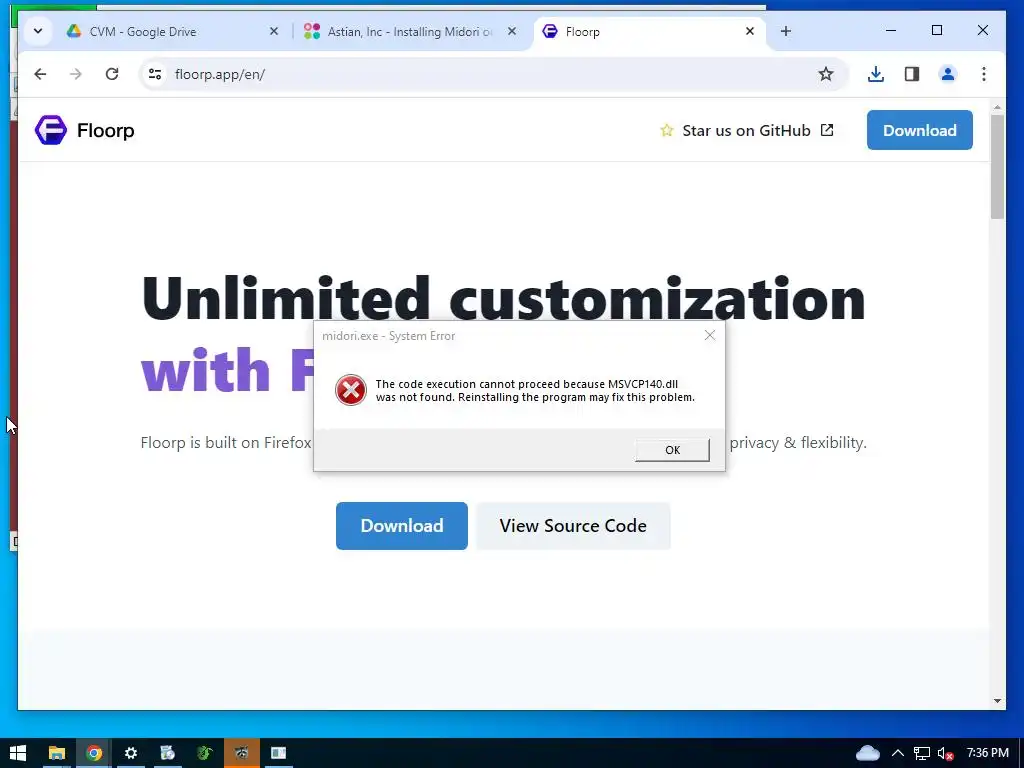Screen dimensions: 1024x768
Task: Open the Windows Start menu
Action: [x=18, y=753]
